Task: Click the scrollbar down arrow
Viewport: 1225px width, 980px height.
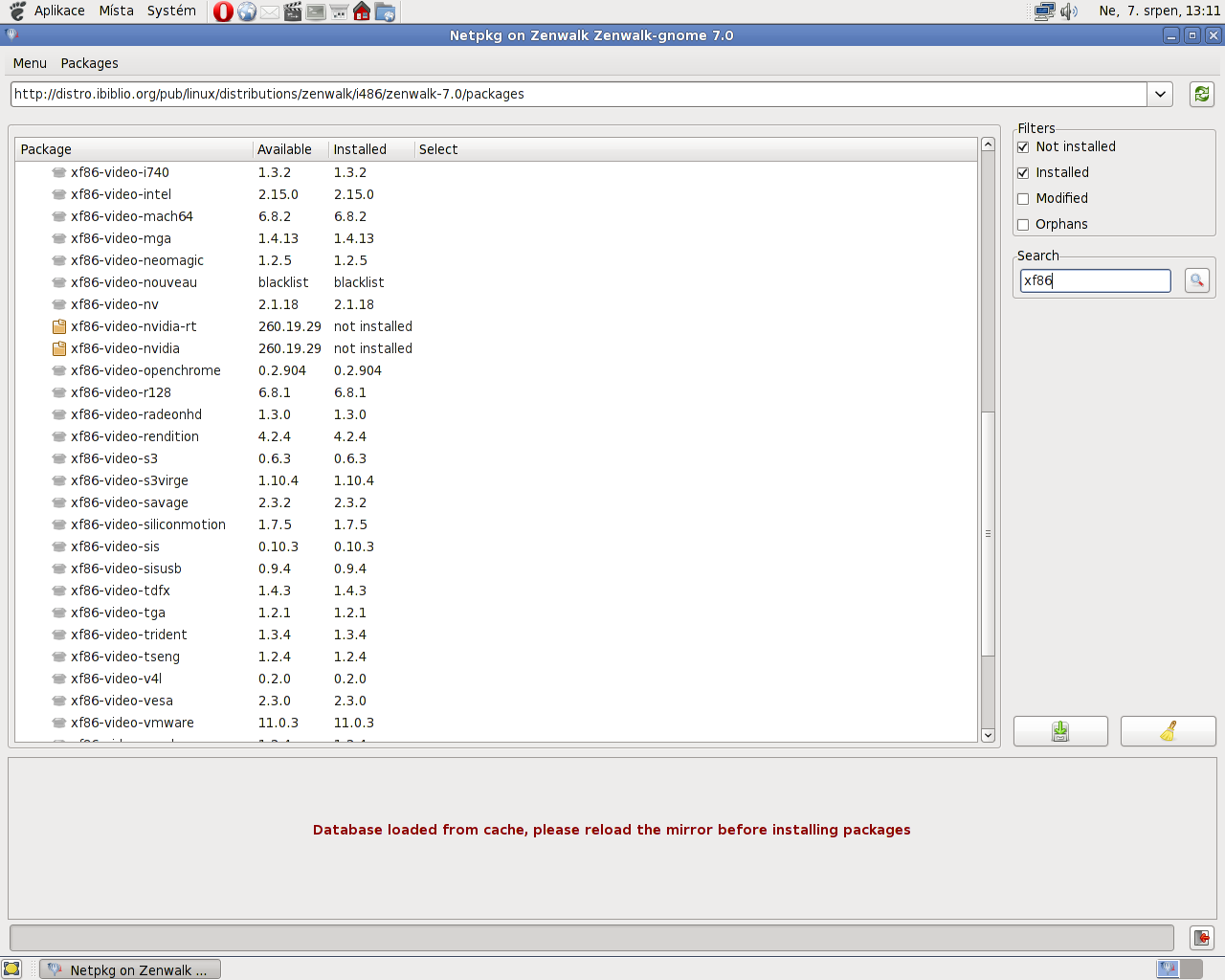Action: click(x=989, y=735)
